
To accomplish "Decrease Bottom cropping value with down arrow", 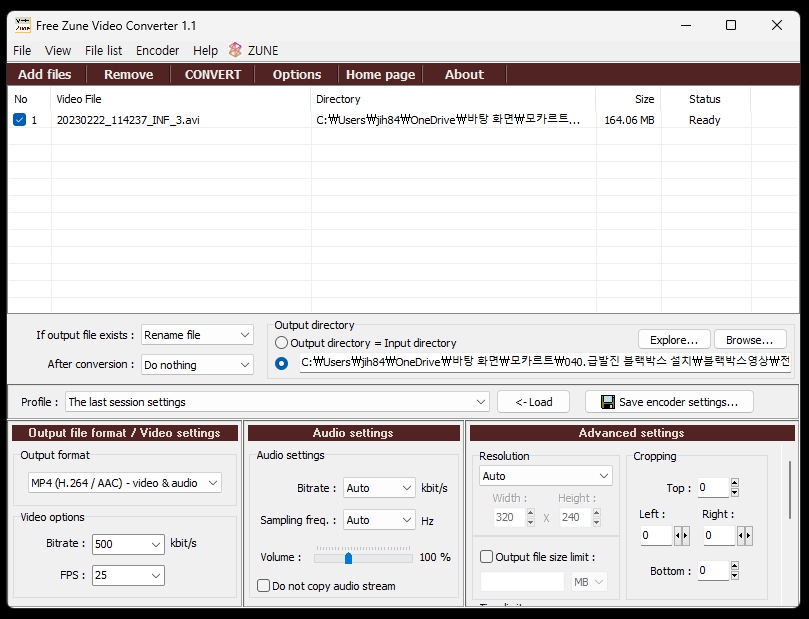I will coord(735,575).
